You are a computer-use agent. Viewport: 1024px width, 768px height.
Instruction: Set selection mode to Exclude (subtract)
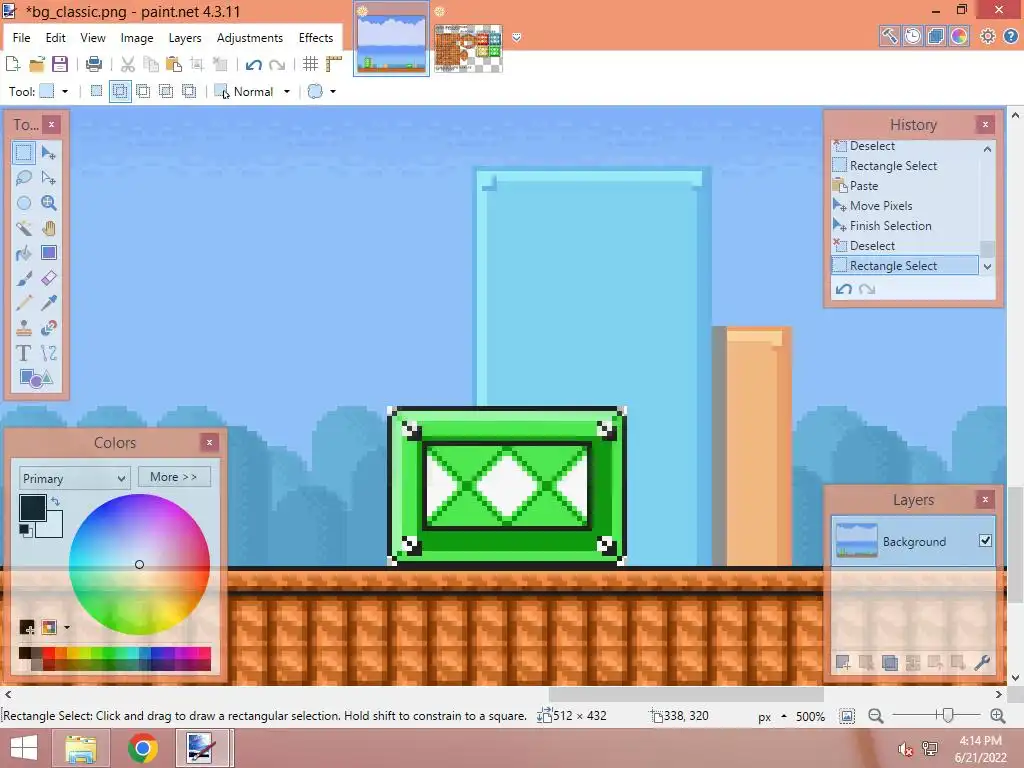click(x=143, y=91)
